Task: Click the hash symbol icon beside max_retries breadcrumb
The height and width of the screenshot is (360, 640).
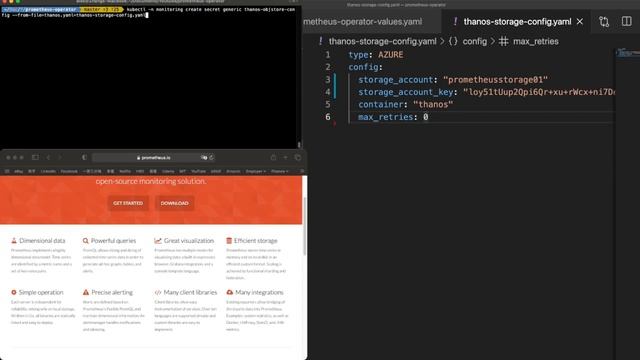Action: [504, 41]
